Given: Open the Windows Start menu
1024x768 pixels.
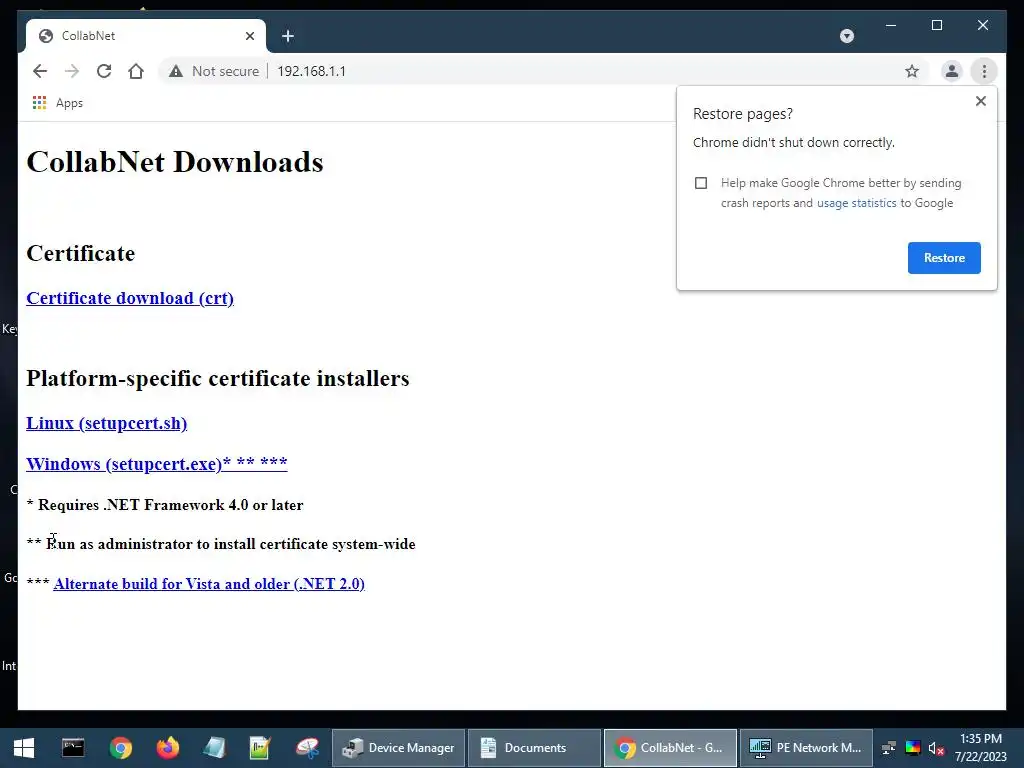Looking at the screenshot, I should click(24, 748).
